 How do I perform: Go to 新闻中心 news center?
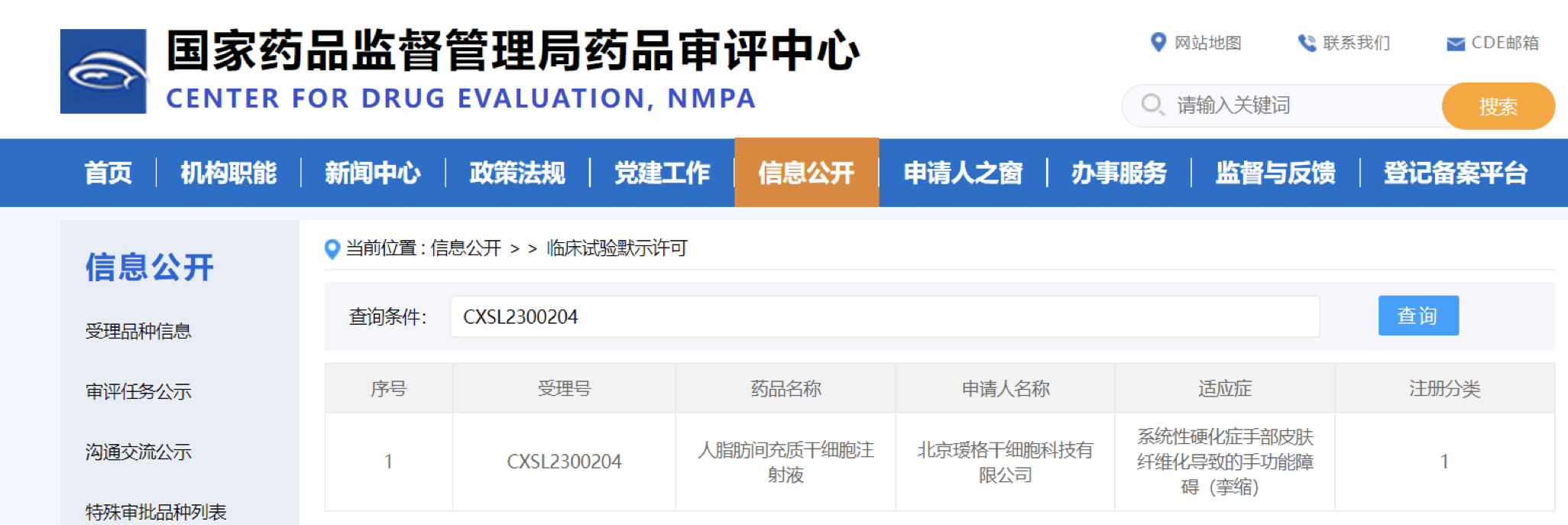372,173
